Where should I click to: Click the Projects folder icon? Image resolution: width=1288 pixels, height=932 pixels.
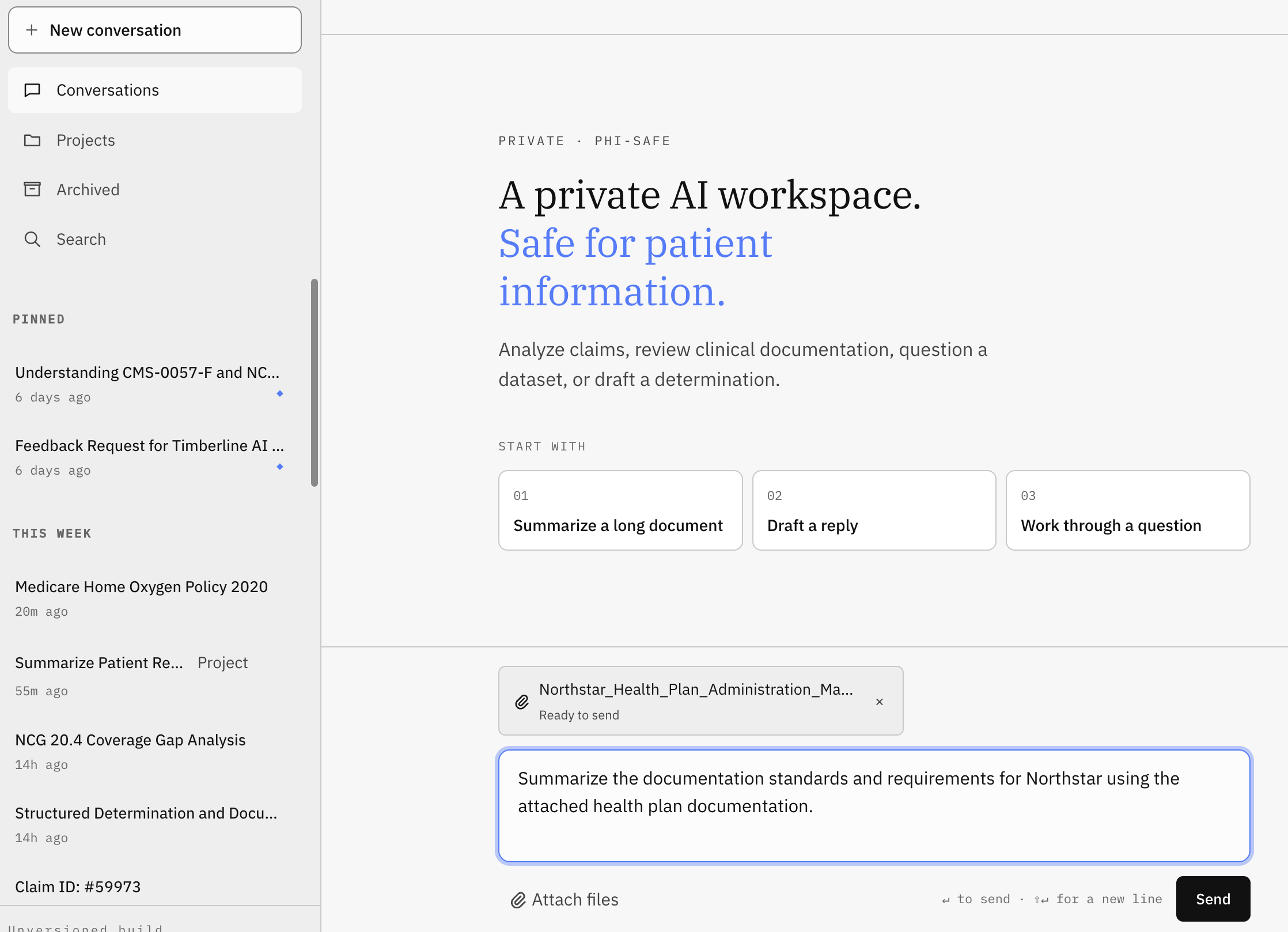32,140
